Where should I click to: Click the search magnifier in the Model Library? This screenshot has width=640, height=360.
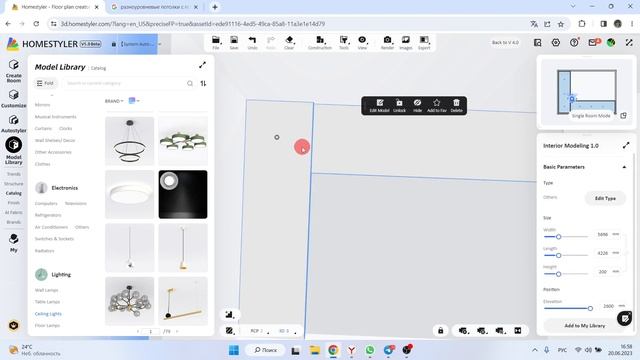pyautogui.click(x=190, y=83)
